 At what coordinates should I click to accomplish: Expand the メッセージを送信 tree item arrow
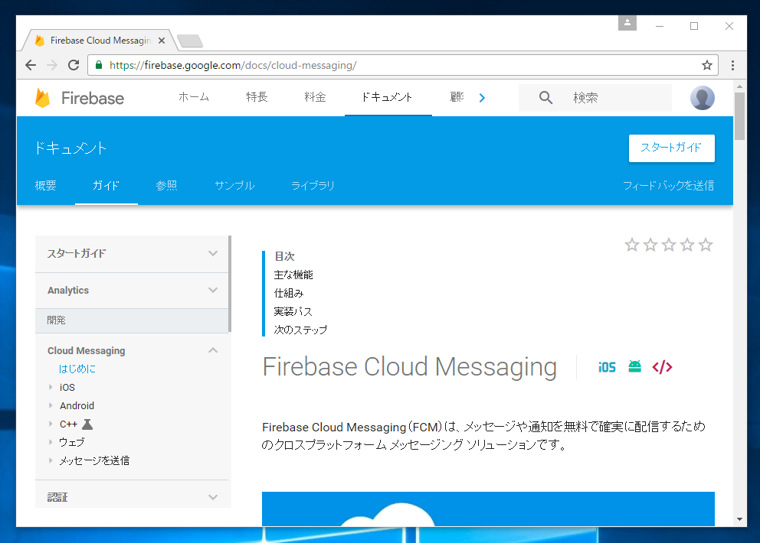point(50,460)
